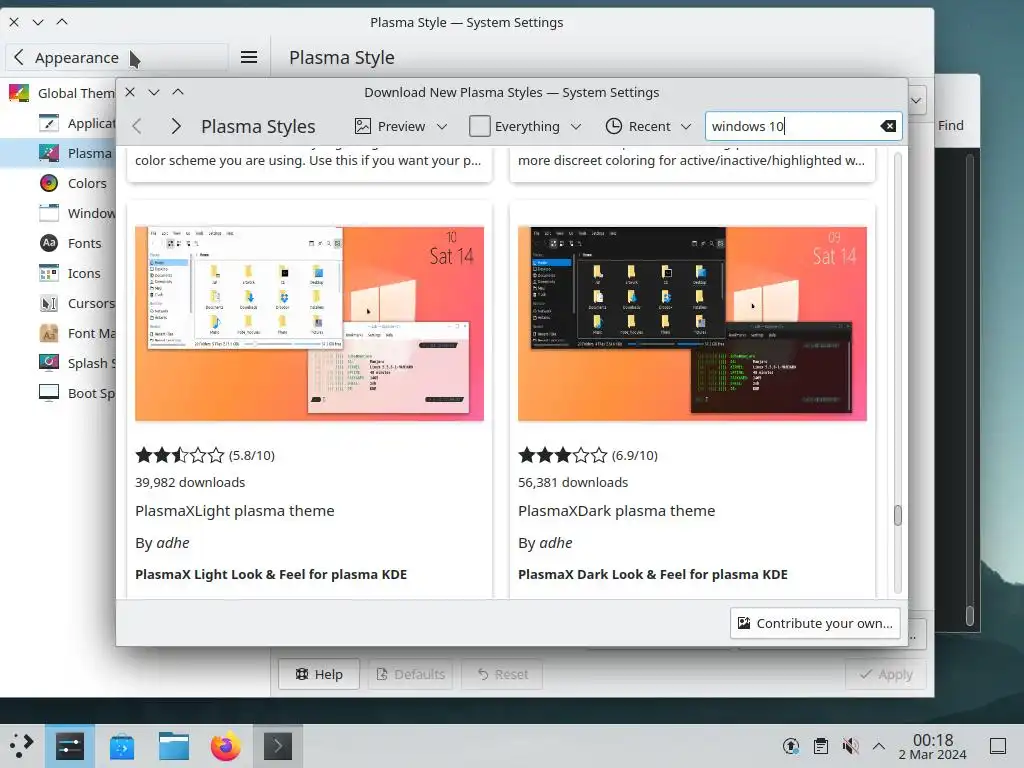Image resolution: width=1024 pixels, height=768 pixels.
Task: Click the Help button in System Settings
Action: 319,674
